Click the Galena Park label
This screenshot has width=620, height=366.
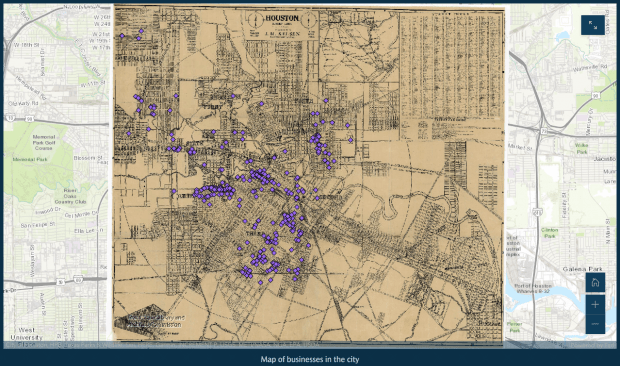pos(582,269)
